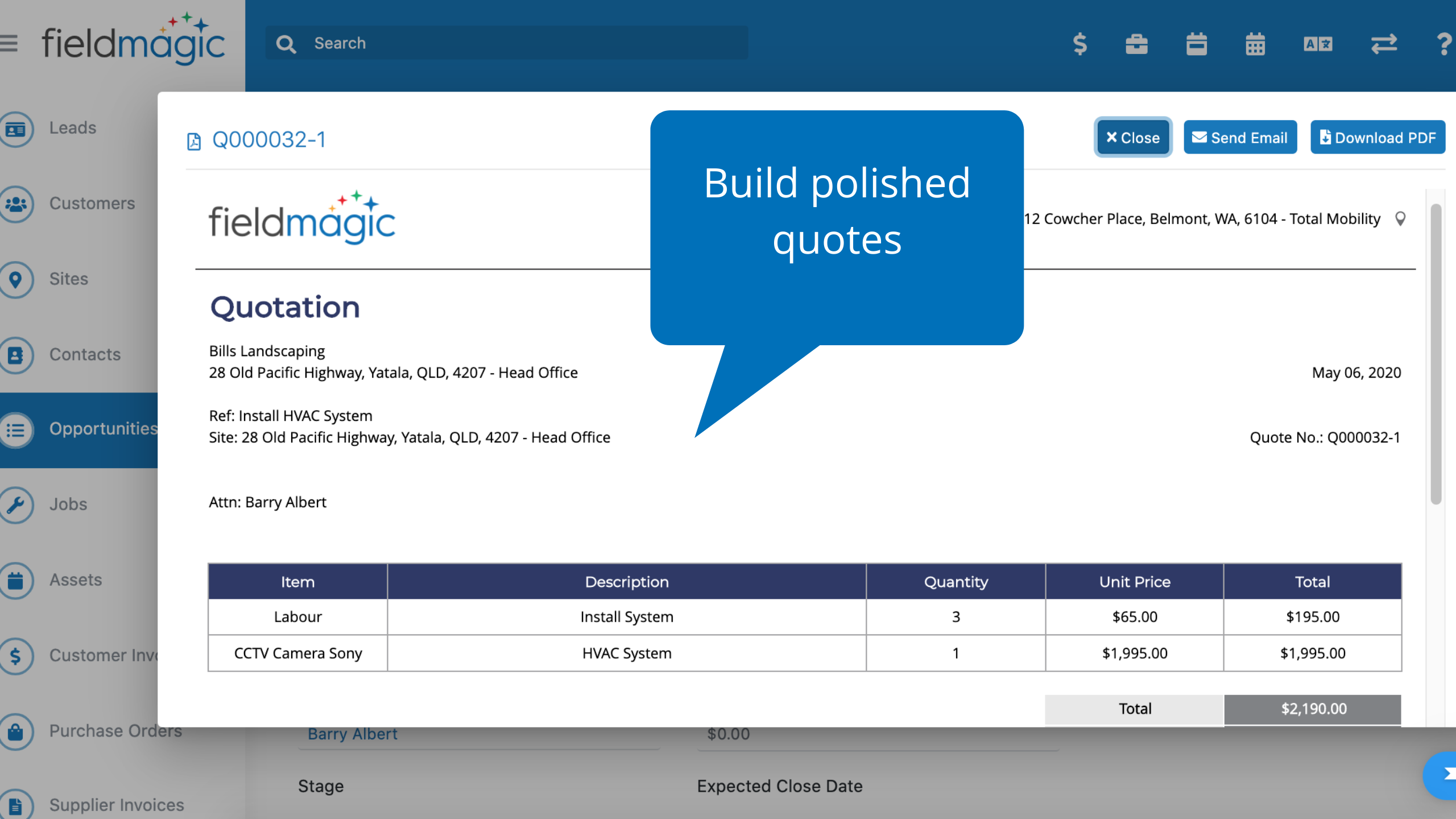Click the $2,190.00 grand total
Viewport: 1456px width, 819px height.
pyautogui.click(x=1313, y=709)
